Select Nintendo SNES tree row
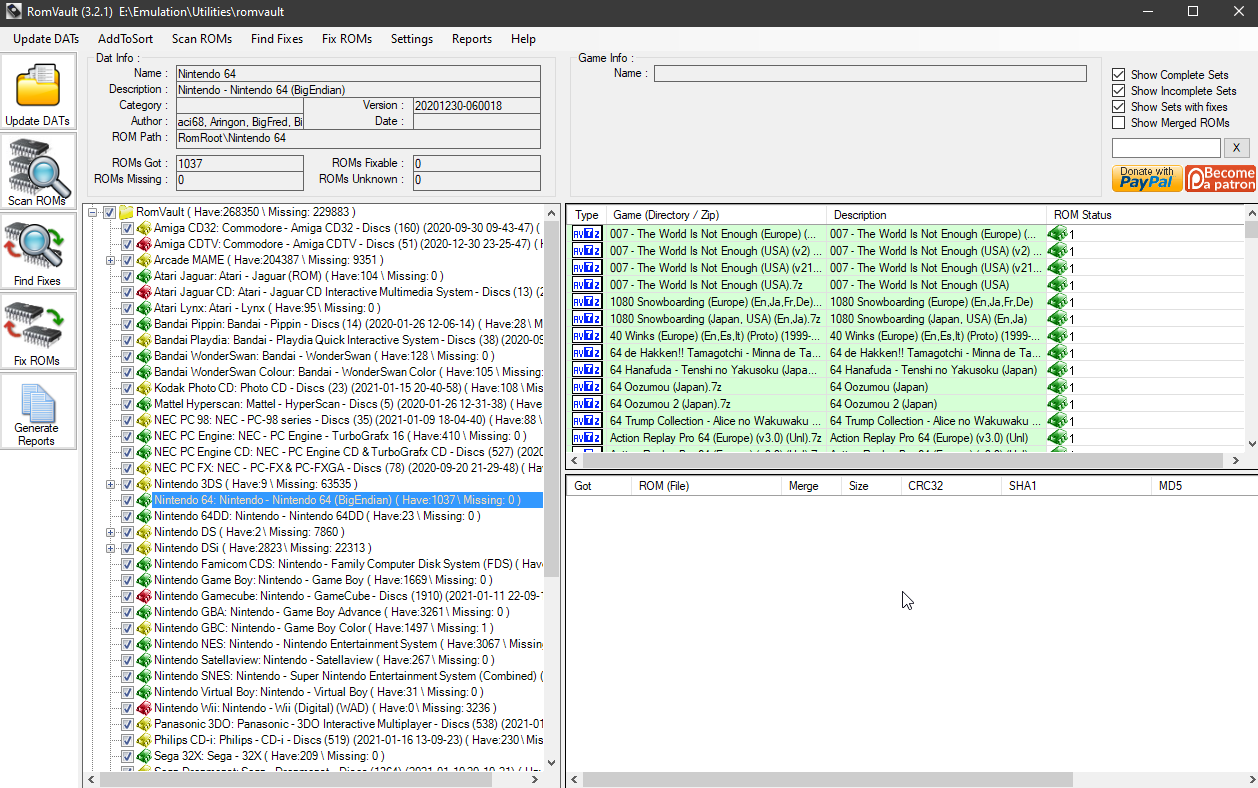1258x788 pixels. 347,676
